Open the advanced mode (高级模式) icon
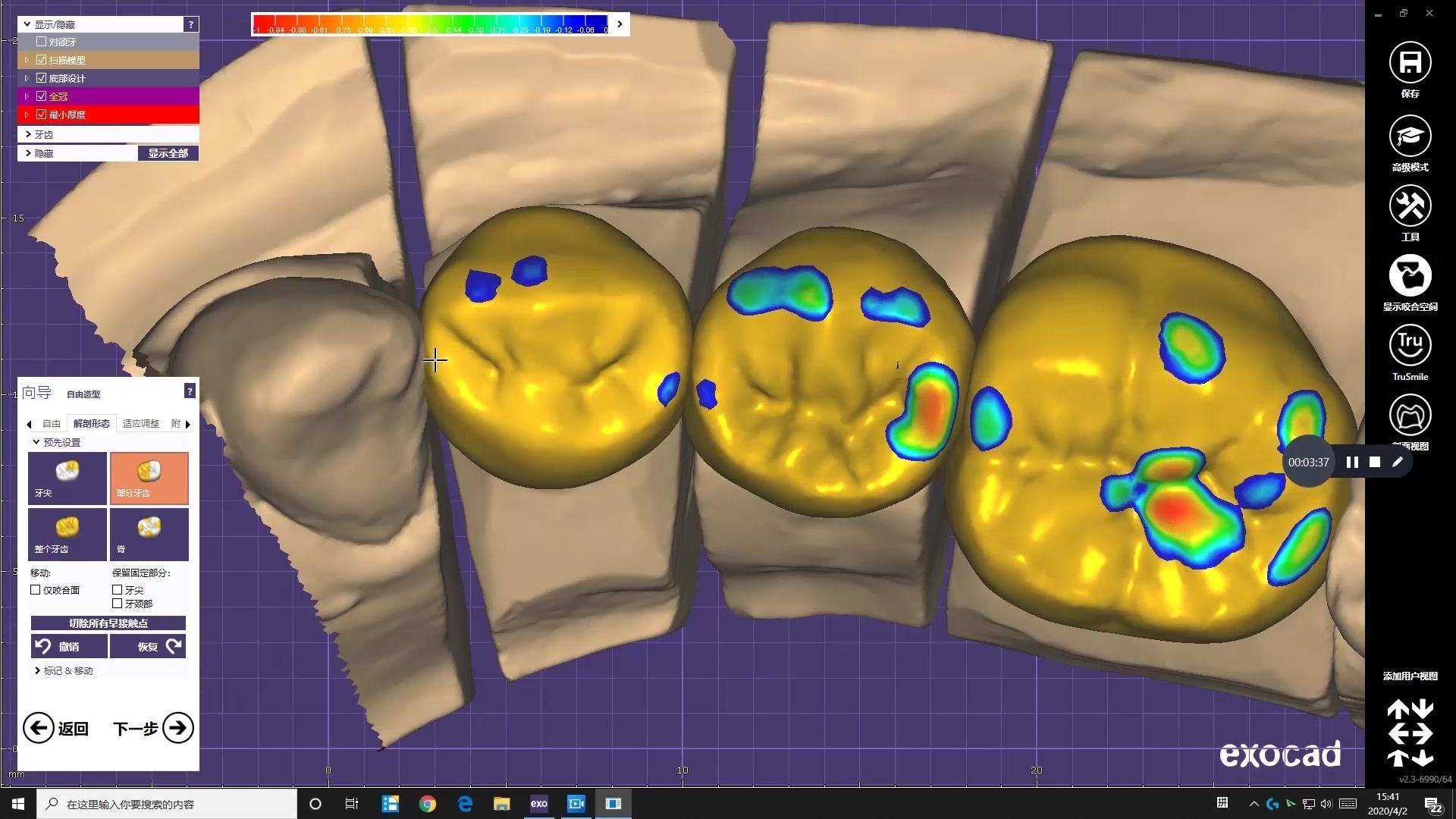 pyautogui.click(x=1410, y=136)
